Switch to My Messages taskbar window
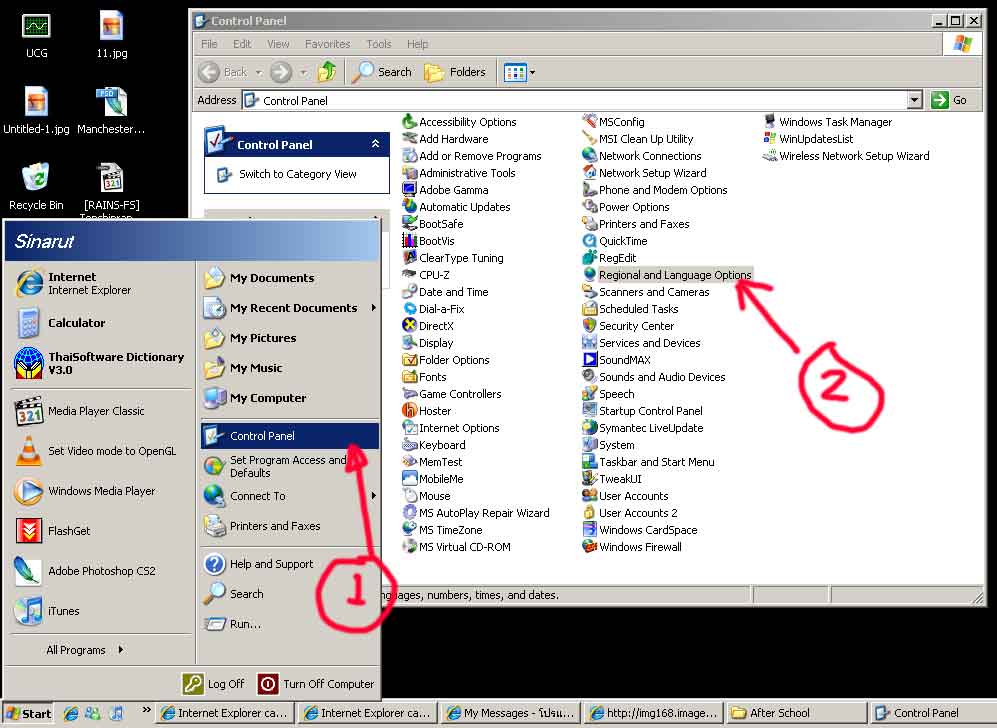 (511, 713)
